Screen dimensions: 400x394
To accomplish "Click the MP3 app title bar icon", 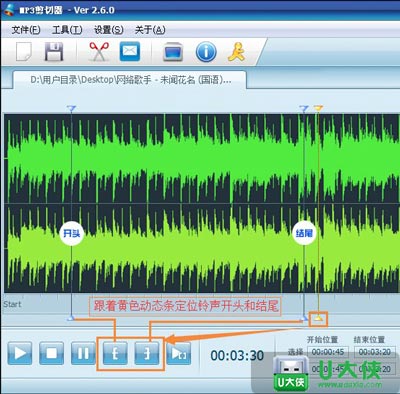I will point(9,9).
